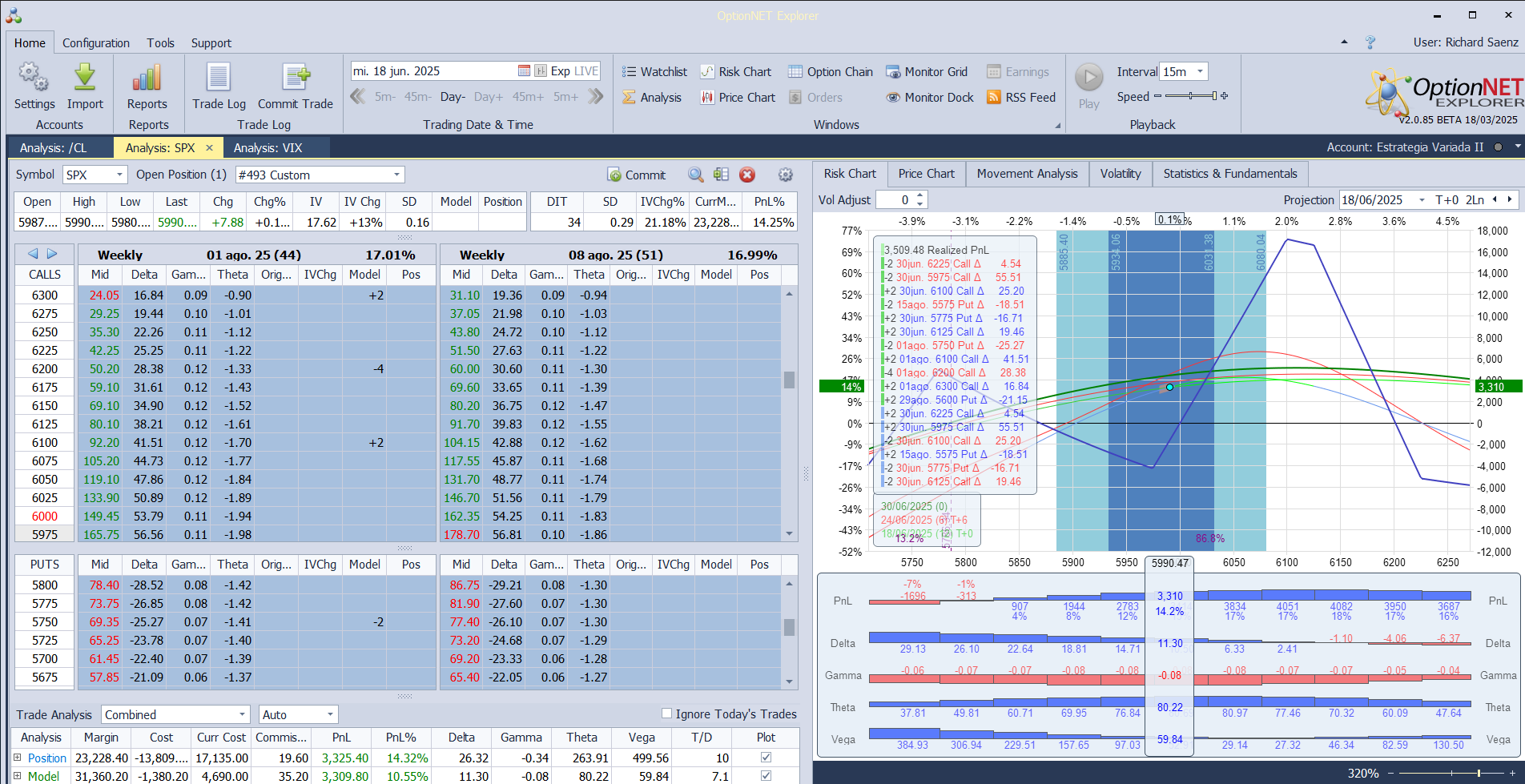
Task: Open the Auto dropdown
Action: 330,714
